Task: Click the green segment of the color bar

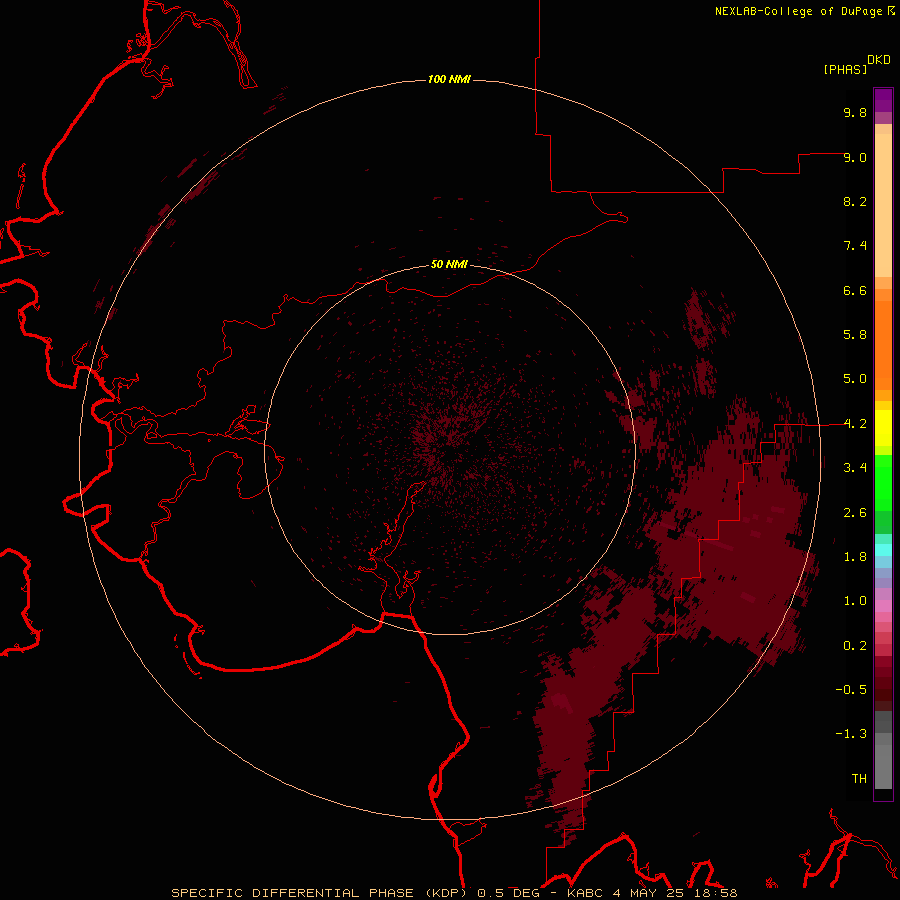Action: [883, 482]
